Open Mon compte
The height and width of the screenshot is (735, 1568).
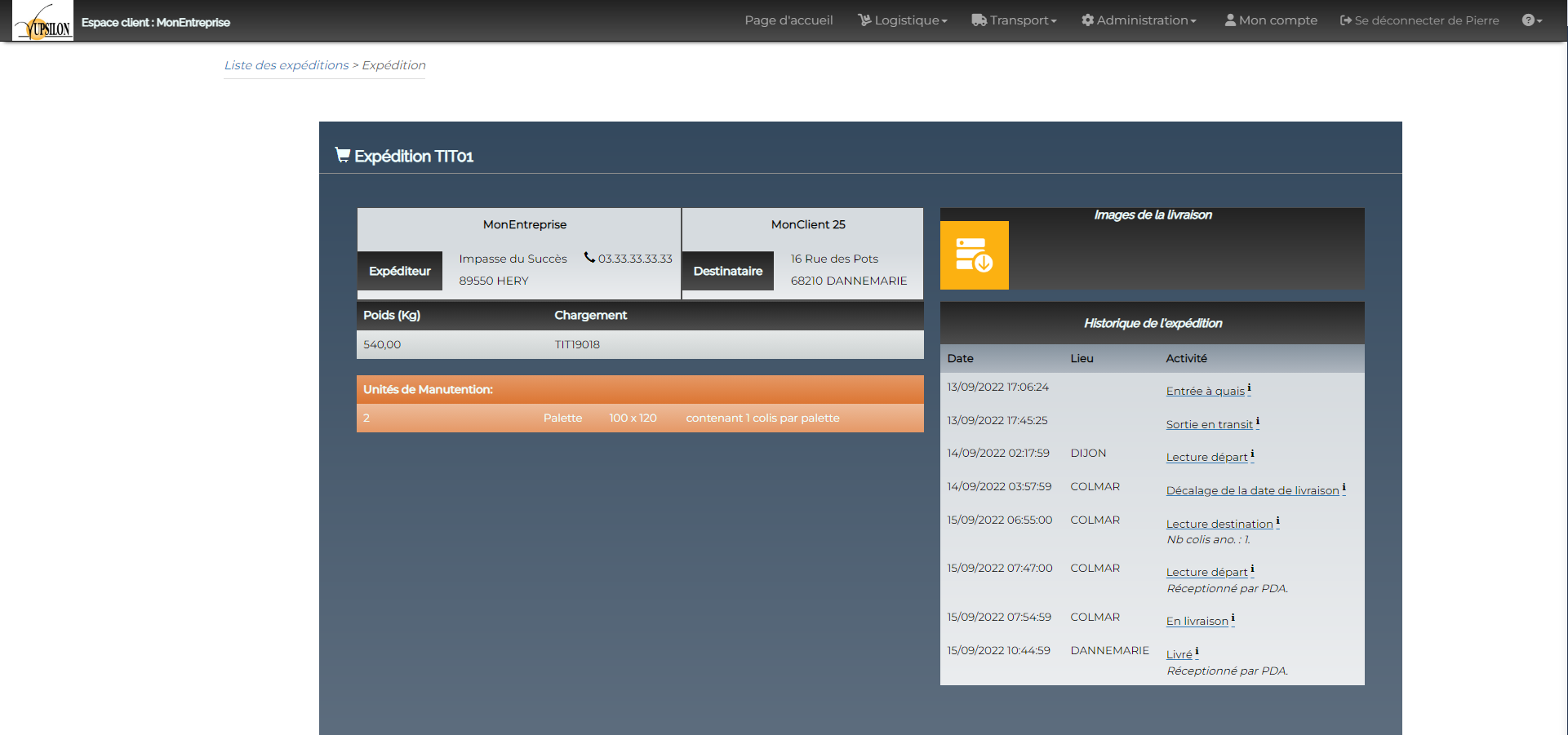[x=1271, y=20]
